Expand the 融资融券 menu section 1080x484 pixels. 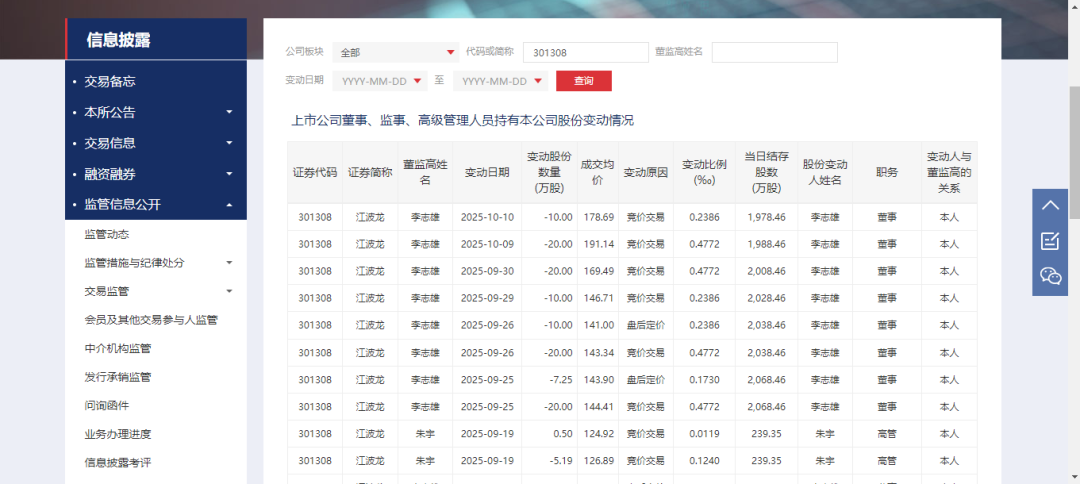pyautogui.click(x=155, y=174)
